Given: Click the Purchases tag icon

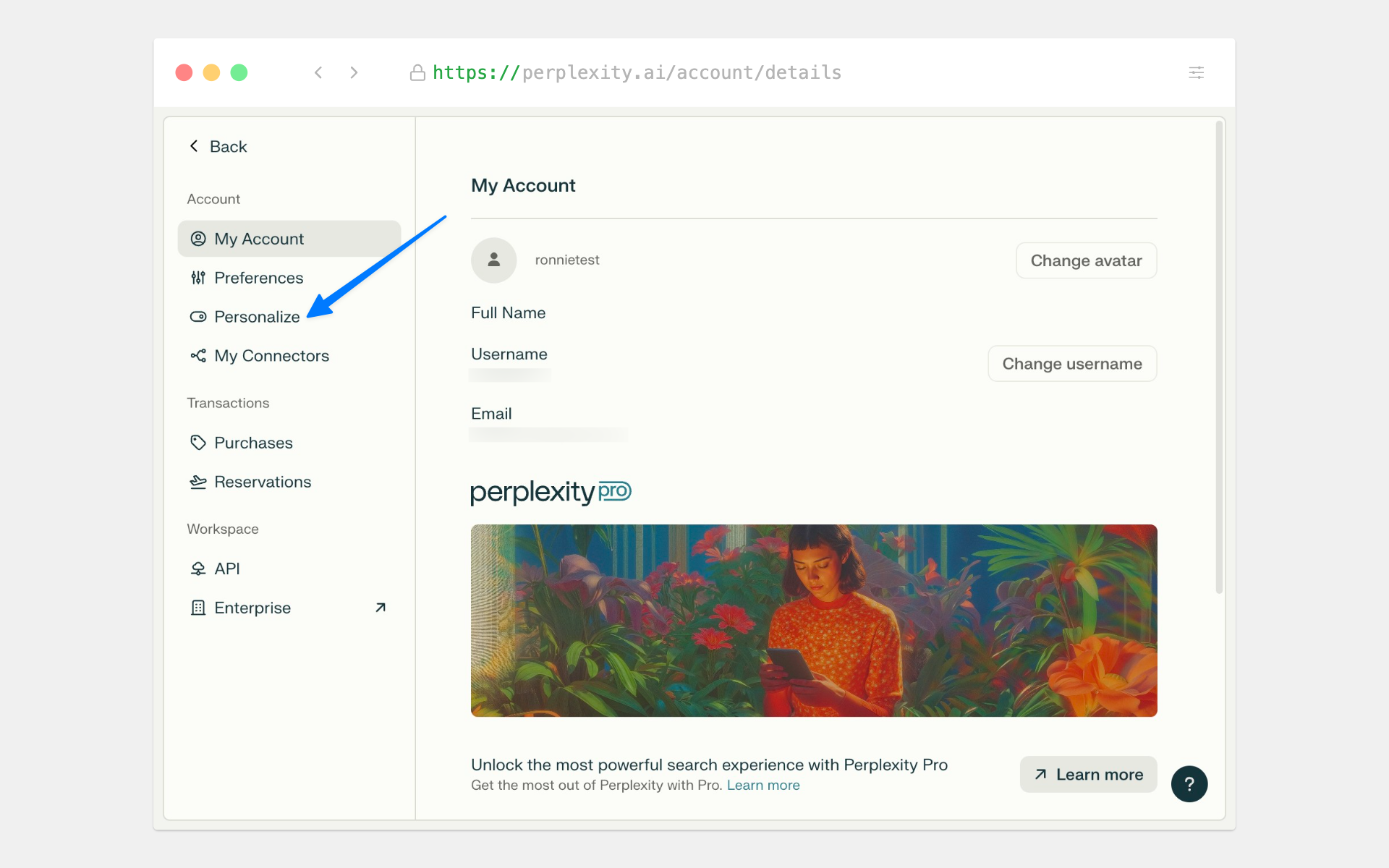Looking at the screenshot, I should pyautogui.click(x=198, y=443).
